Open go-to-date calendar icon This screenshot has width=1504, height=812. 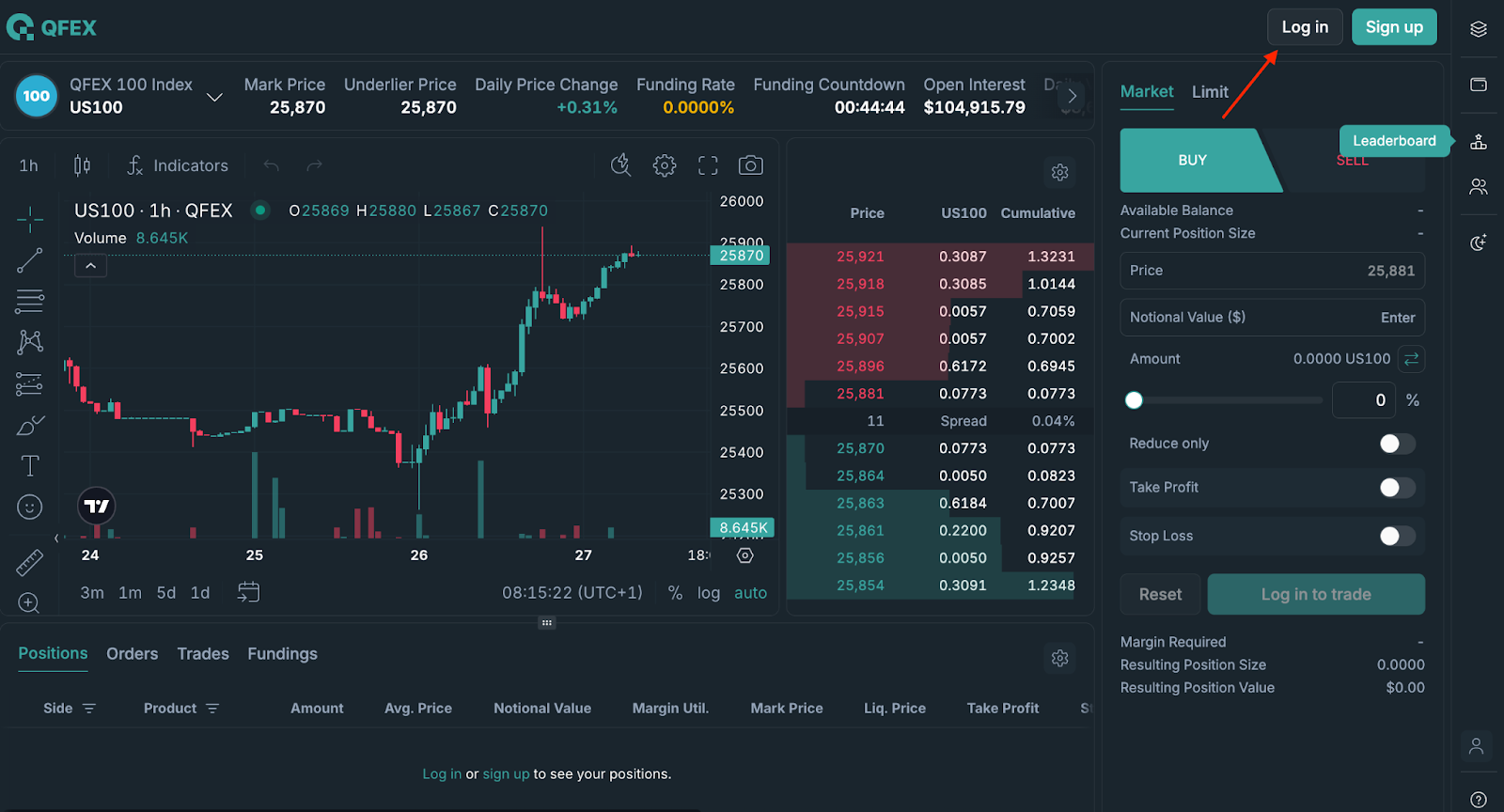pos(248,592)
